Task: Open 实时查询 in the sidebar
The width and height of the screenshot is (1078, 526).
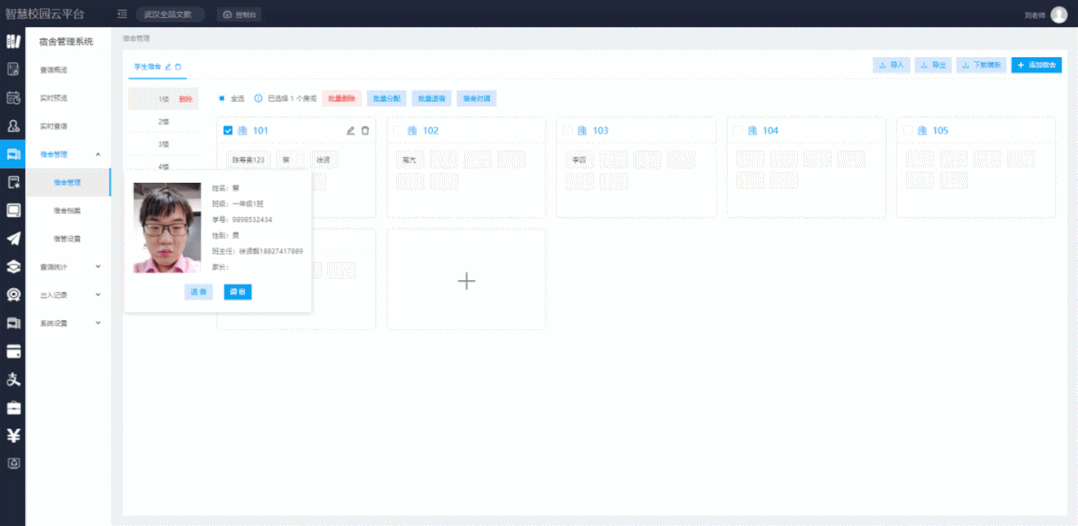Action: point(53,127)
